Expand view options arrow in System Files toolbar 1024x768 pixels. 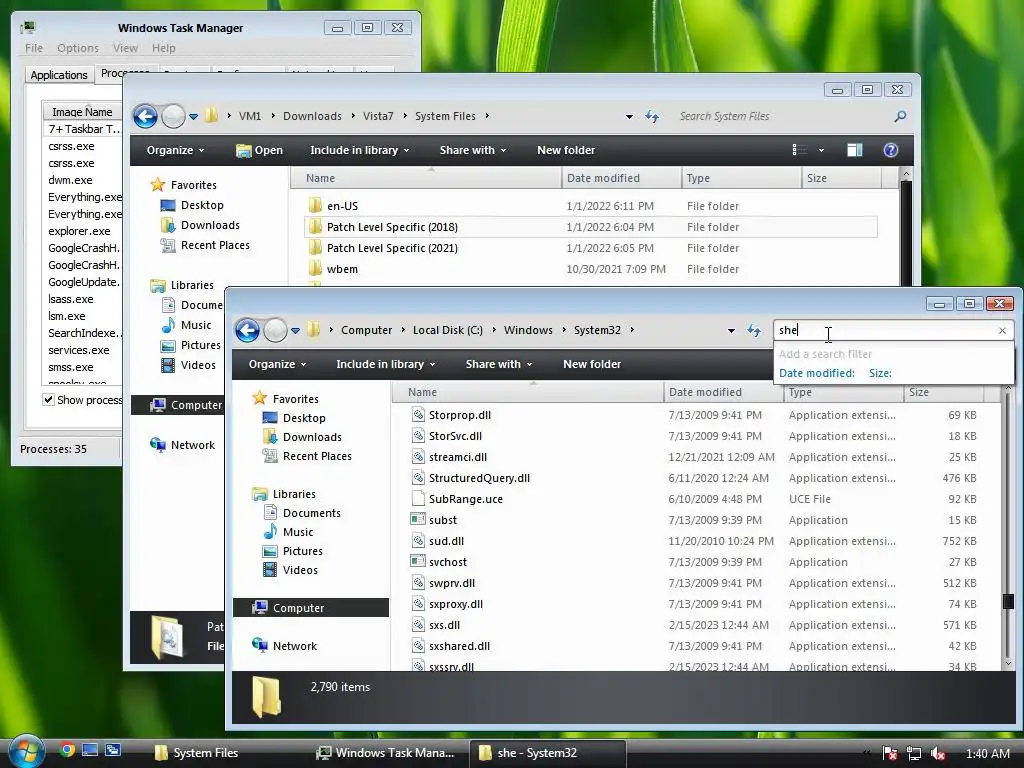click(821, 150)
